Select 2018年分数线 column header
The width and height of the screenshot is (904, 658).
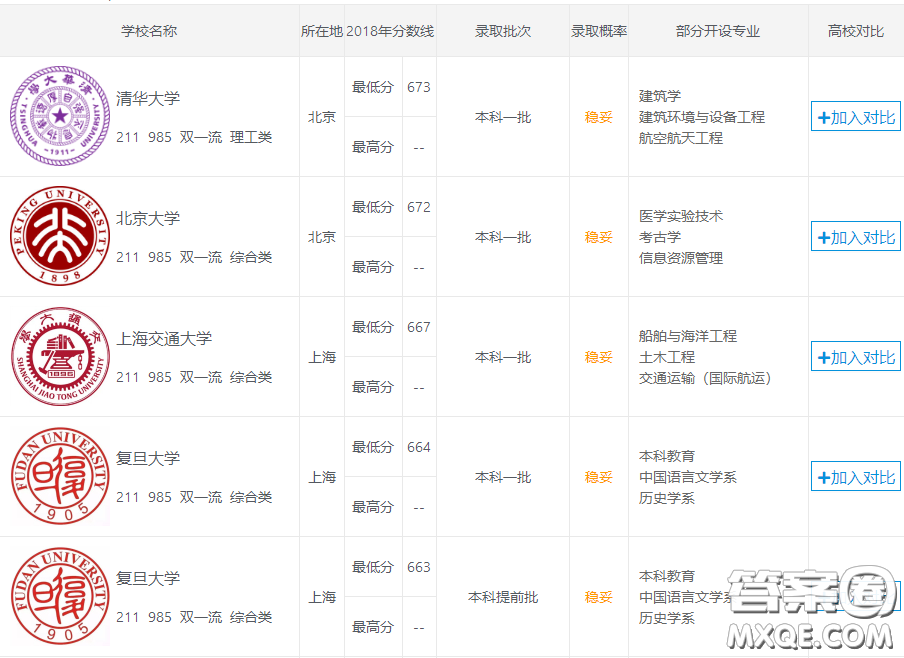click(390, 31)
